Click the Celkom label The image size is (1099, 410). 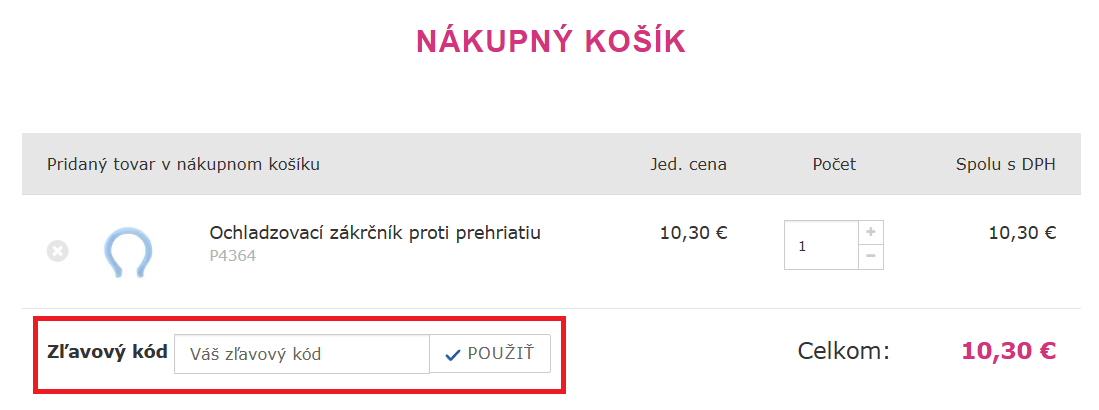(x=843, y=351)
